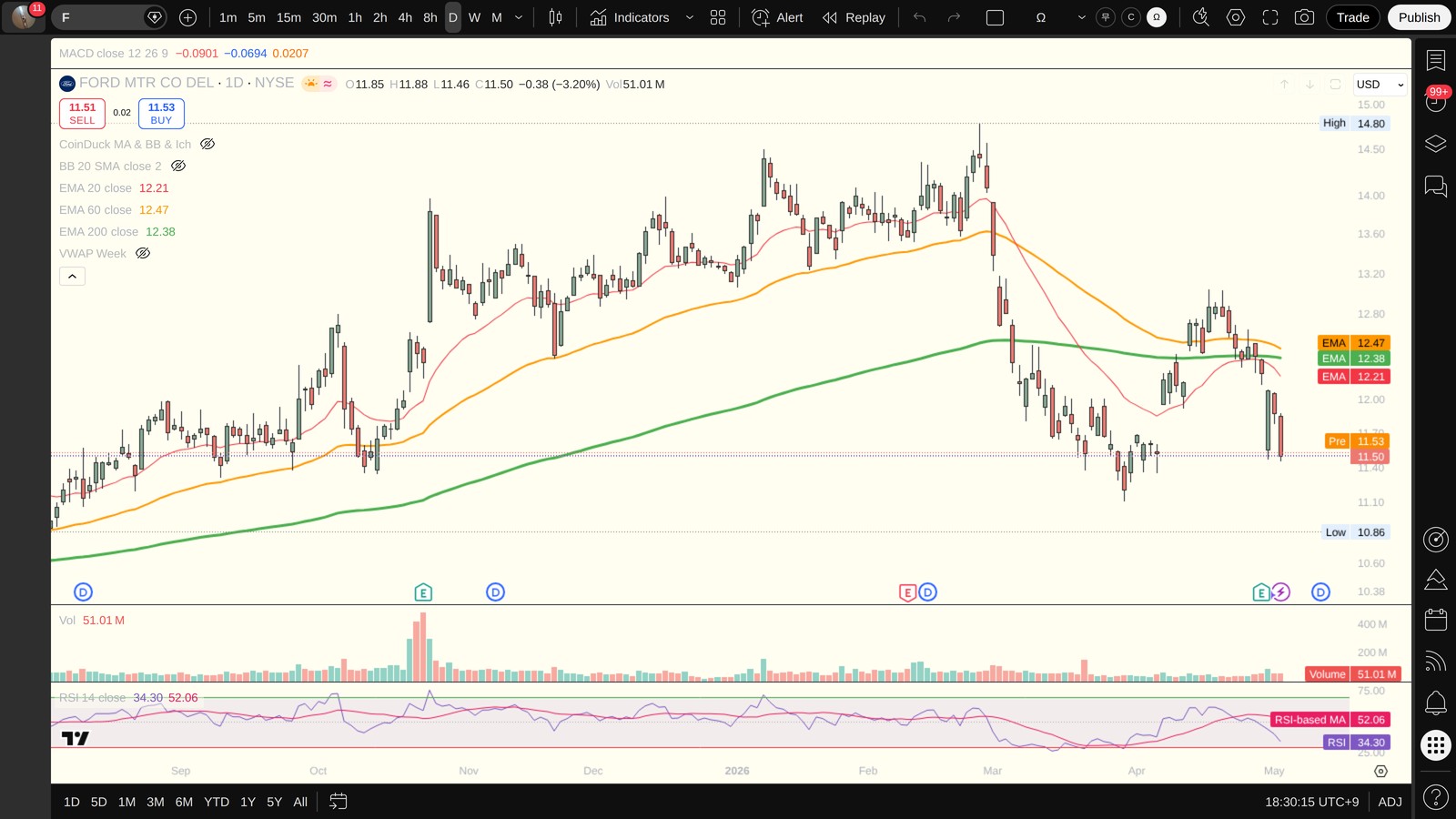Open the news feed icon in sidebar

pos(1436,661)
